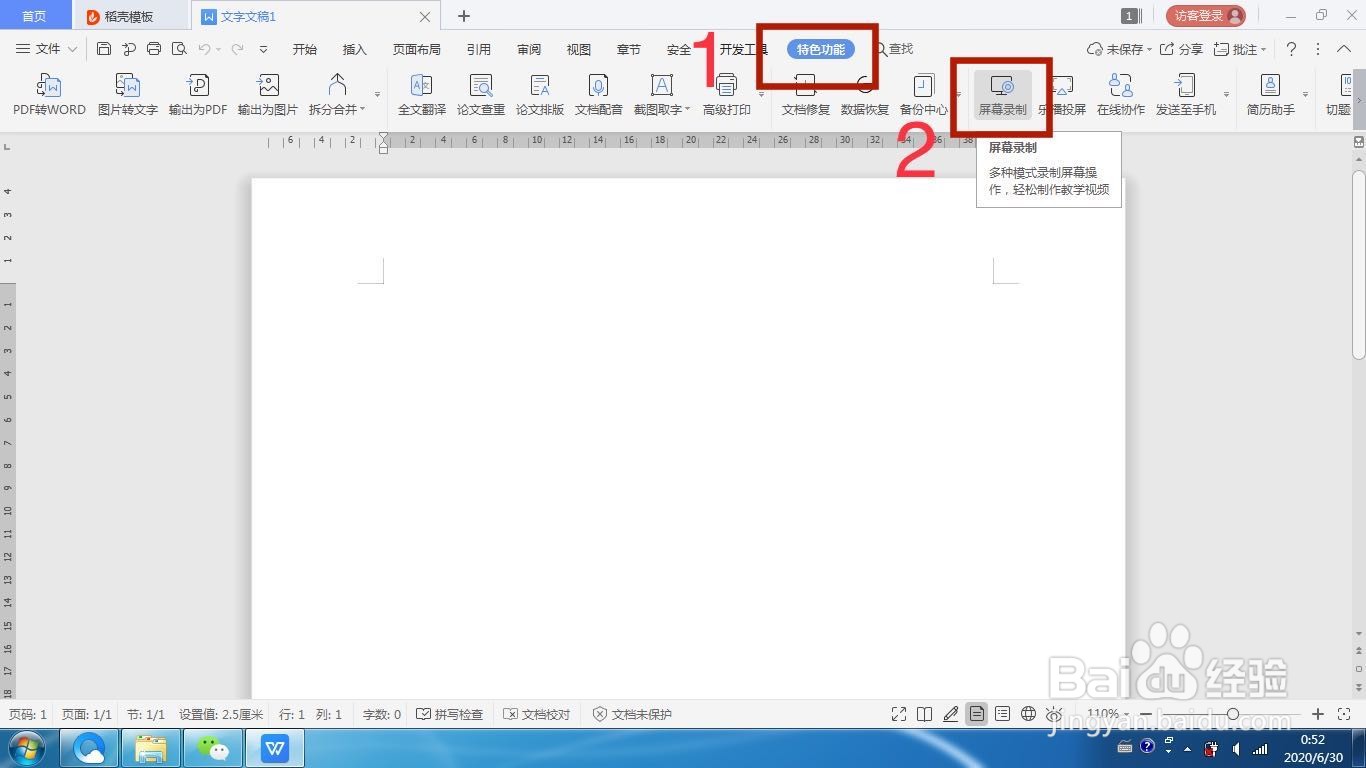The image size is (1366, 768).
Task: Click 文档未保护 in status bar
Action: [x=633, y=714]
